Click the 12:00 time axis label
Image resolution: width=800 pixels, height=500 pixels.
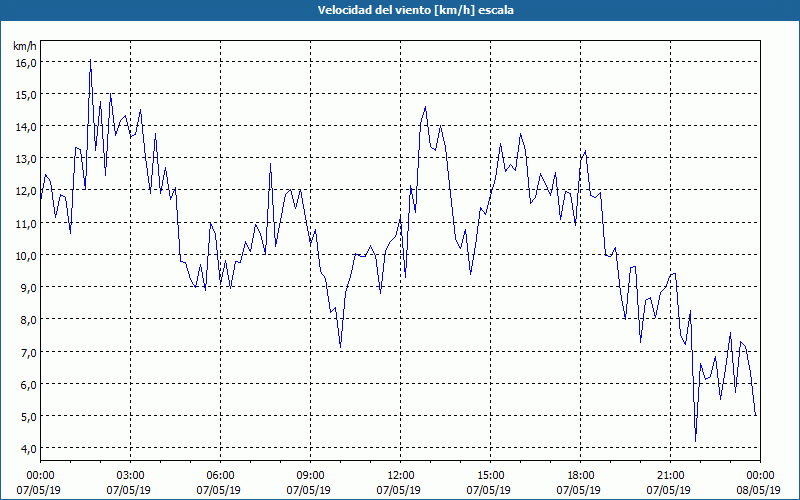(401, 476)
